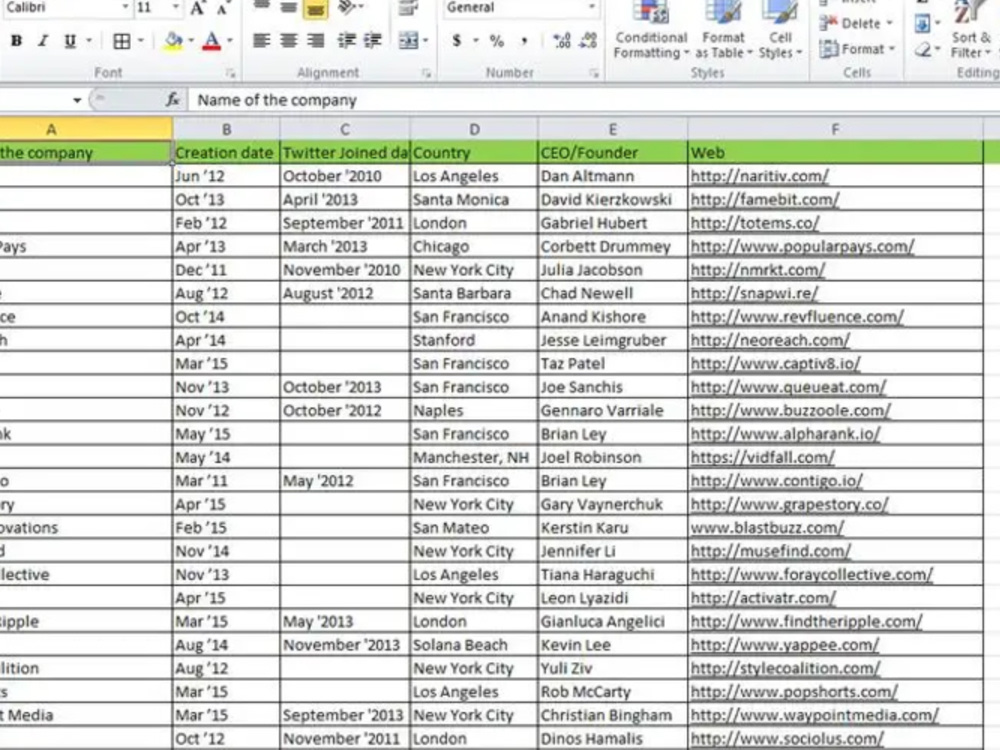Apply the red Font Color
Screen dimensions: 1000x750
(x=212, y=41)
